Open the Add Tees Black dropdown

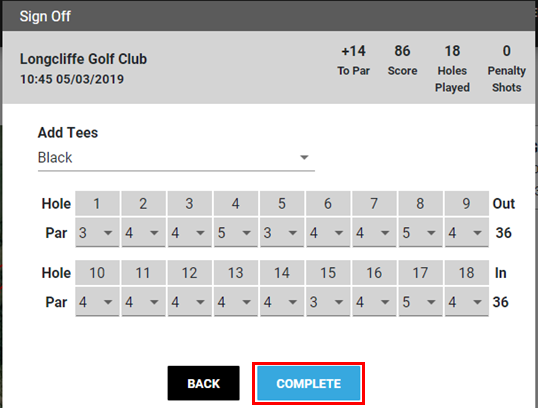pyautogui.click(x=176, y=158)
